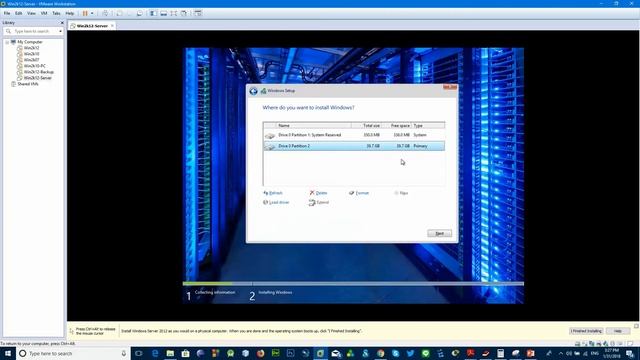The image size is (640, 360).
Task: Click the Refresh link
Action: (273, 193)
